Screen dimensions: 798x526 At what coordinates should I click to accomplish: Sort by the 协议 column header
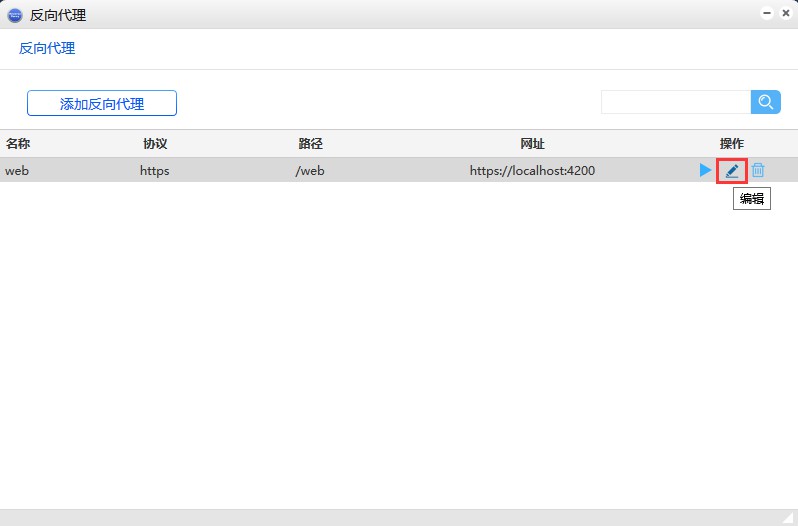point(155,144)
